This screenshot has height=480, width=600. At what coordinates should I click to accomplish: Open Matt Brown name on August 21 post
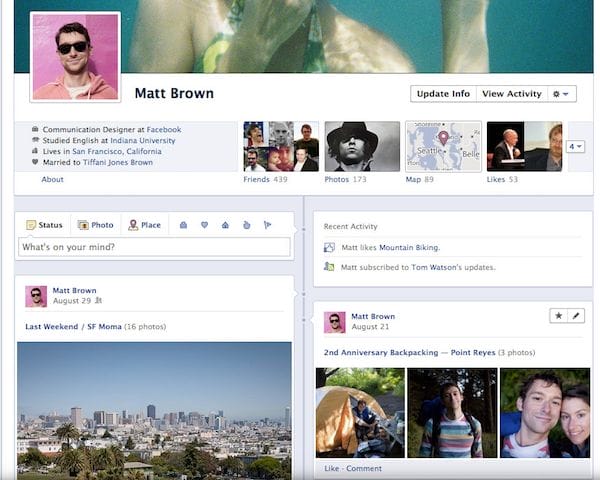point(373,316)
